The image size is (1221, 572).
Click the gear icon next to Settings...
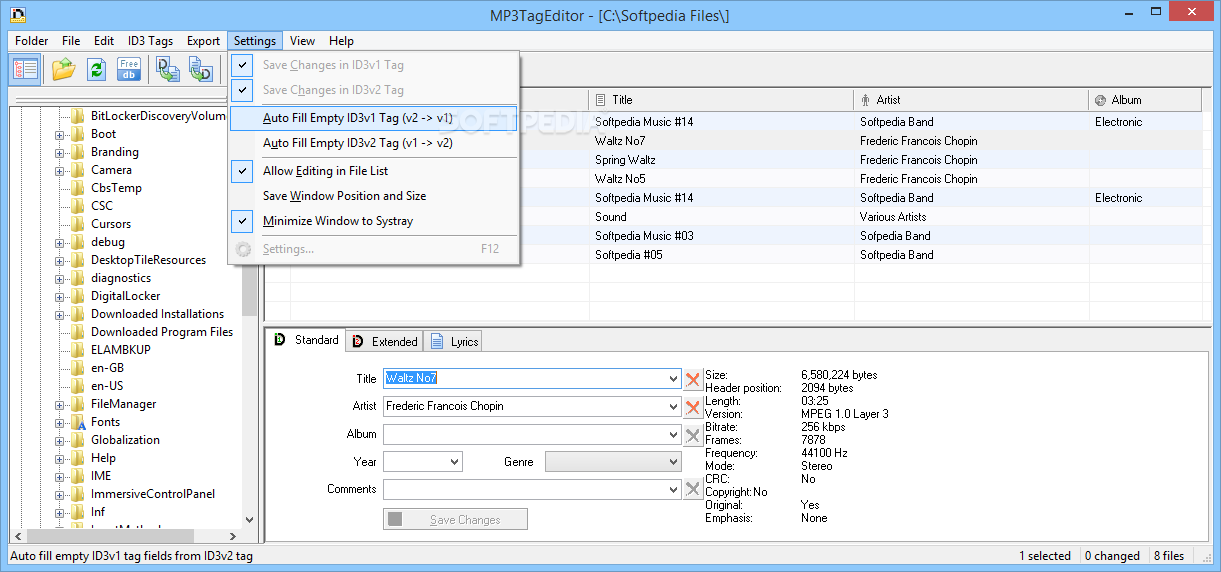click(242, 249)
